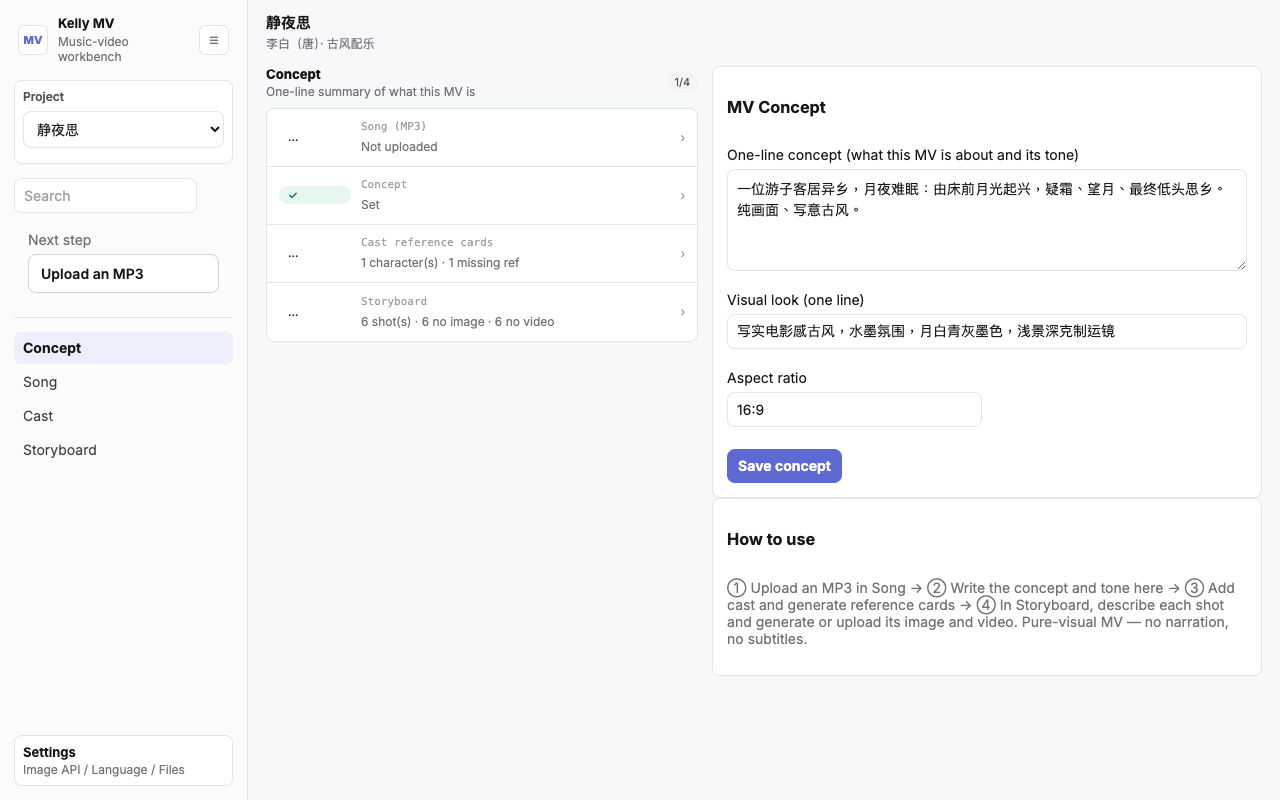The width and height of the screenshot is (1280, 800).
Task: Open the Storyboard 6 shot(s) row
Action: (482, 312)
